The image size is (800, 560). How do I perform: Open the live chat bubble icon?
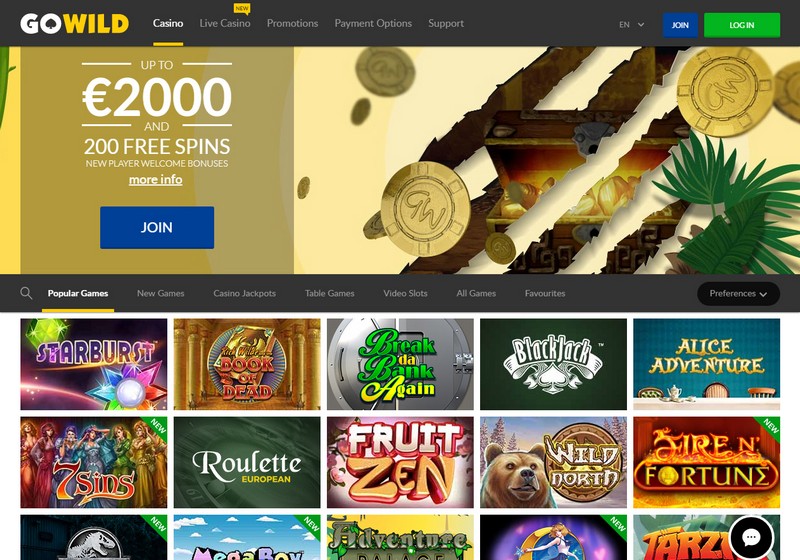click(751, 537)
